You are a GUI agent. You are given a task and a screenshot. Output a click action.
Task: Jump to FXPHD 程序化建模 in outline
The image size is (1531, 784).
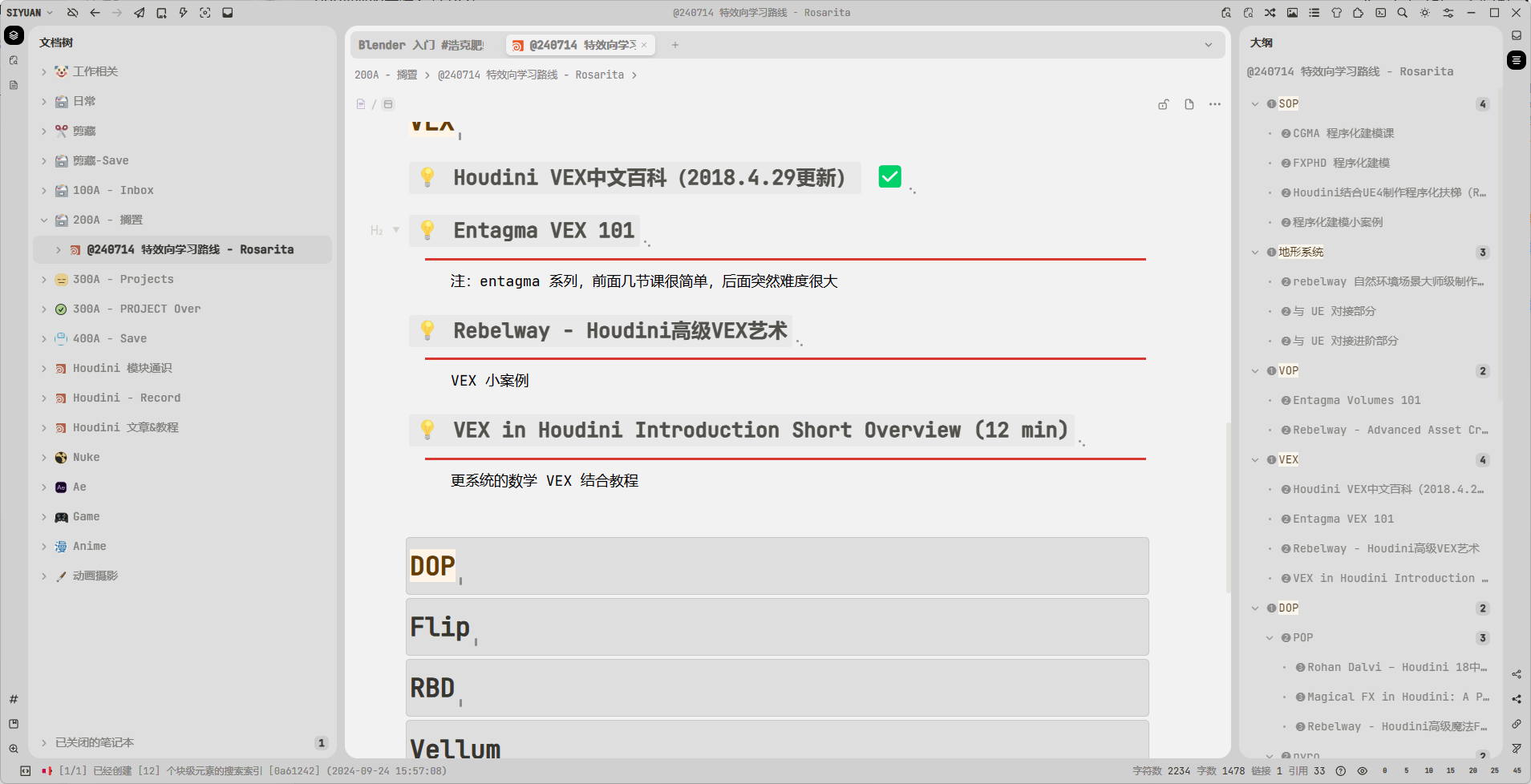(1341, 163)
